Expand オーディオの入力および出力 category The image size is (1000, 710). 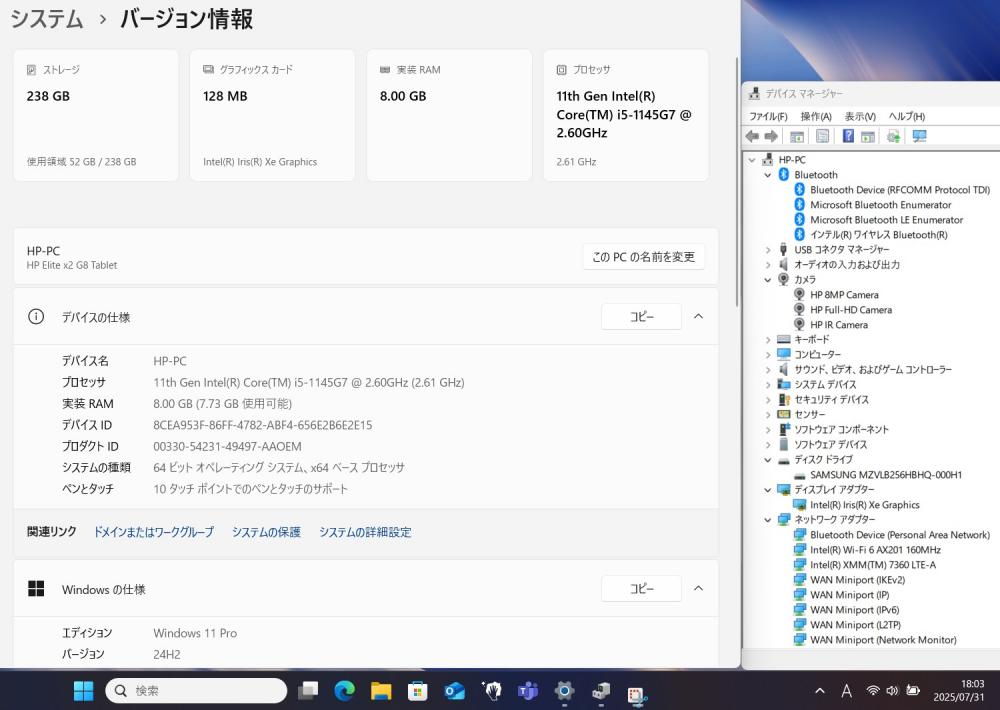768,265
